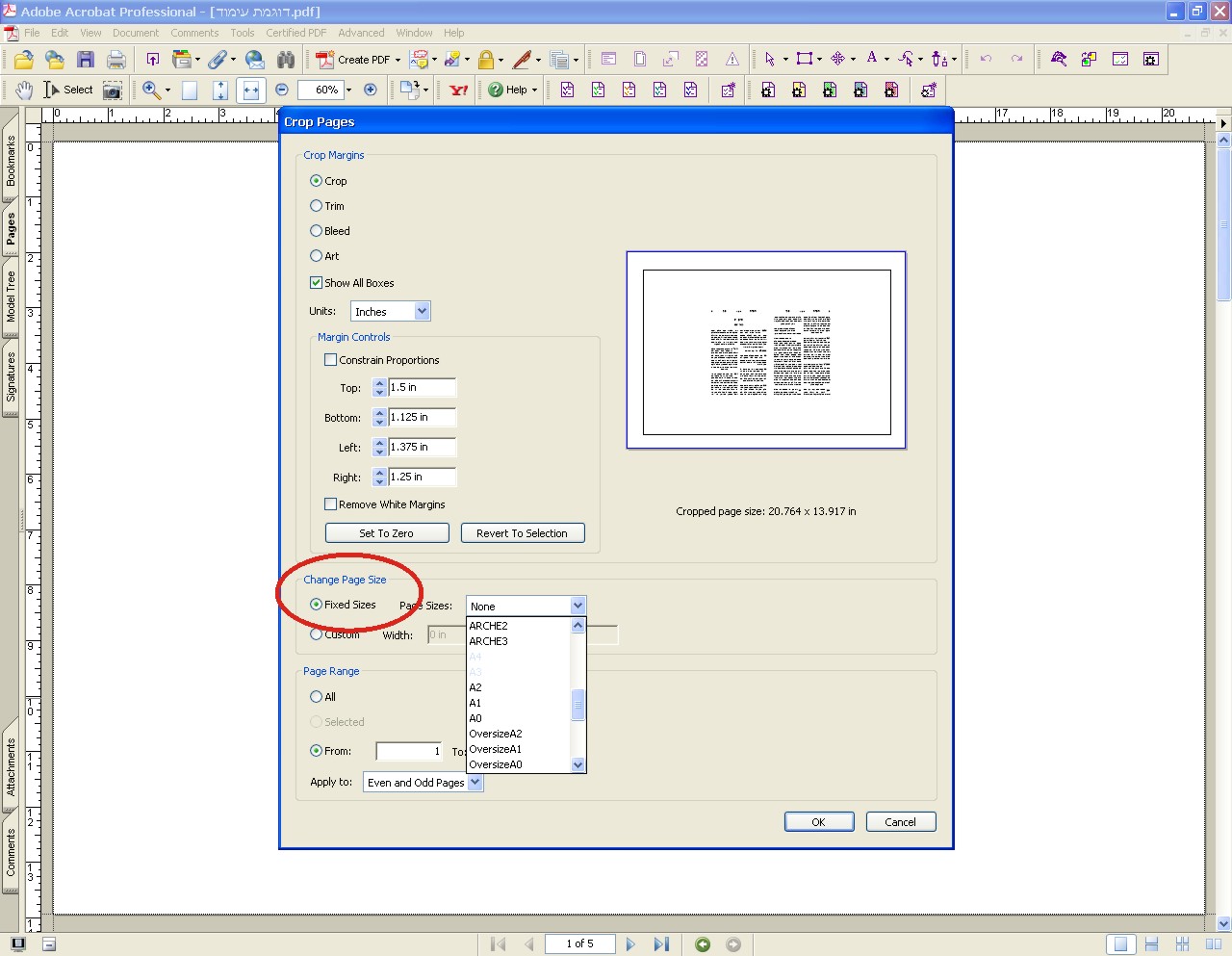Select the Trim radio button
The image size is (1232, 956).
[316, 206]
